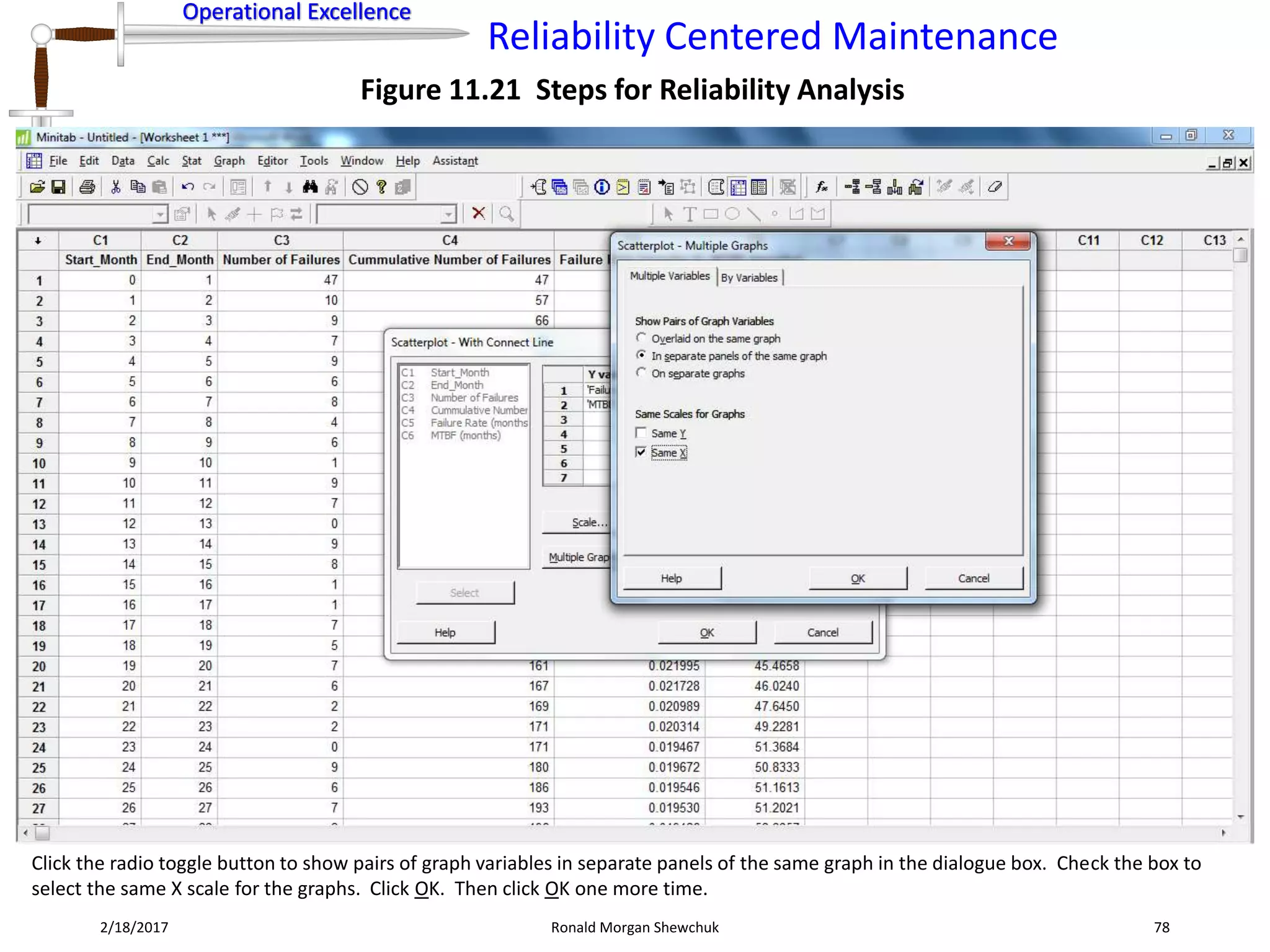The height and width of the screenshot is (952, 1270).
Task: Click the Open Project folder icon
Action: [x=37, y=187]
